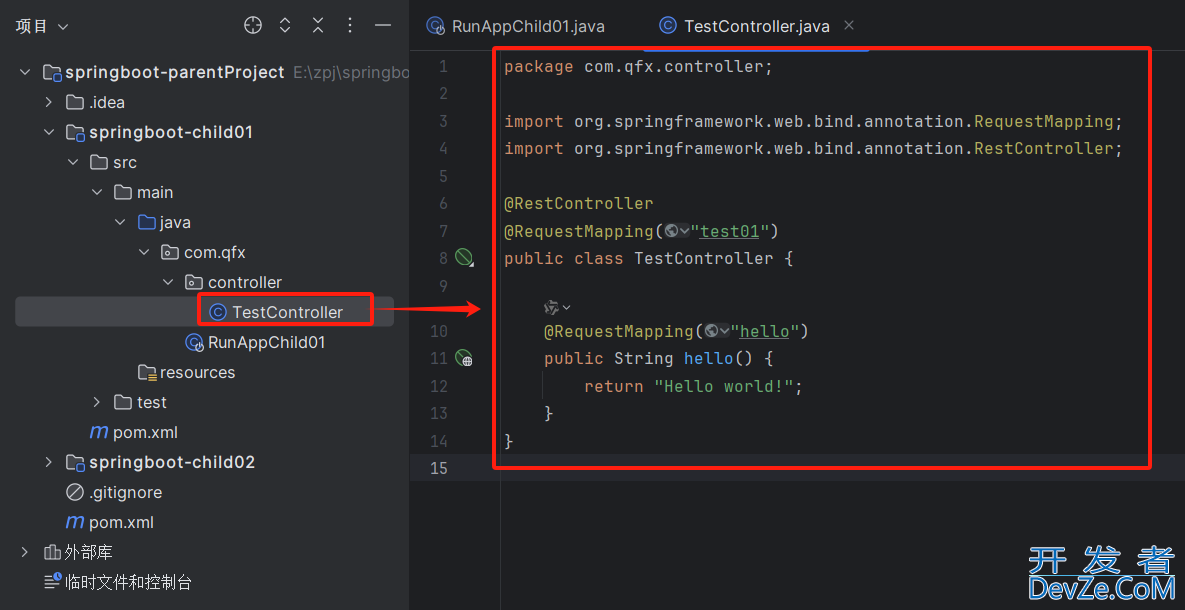This screenshot has height=610, width=1185.
Task: Click RestController in the import on line 4
Action: pyautogui.click(x=1043, y=148)
